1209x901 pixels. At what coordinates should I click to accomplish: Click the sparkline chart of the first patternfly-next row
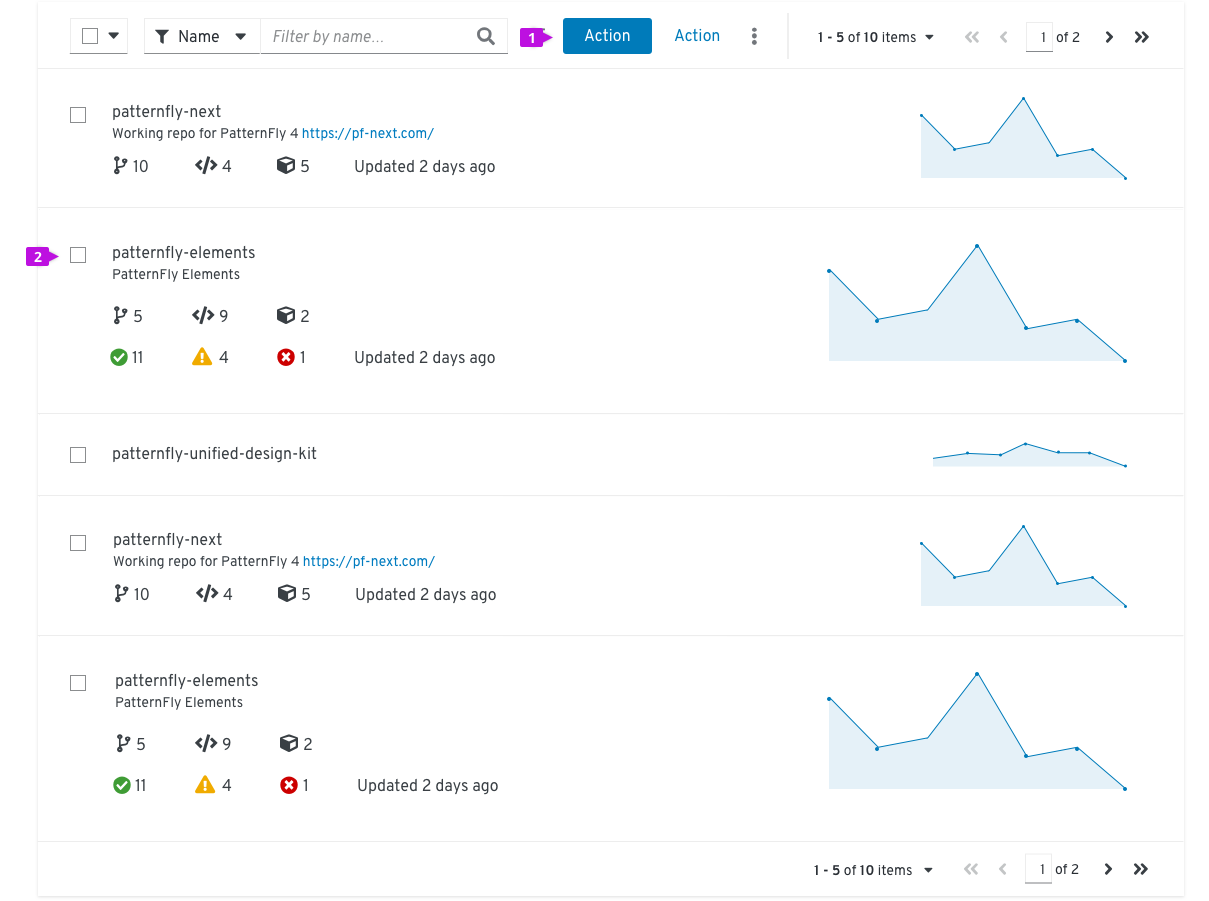coord(1024,138)
